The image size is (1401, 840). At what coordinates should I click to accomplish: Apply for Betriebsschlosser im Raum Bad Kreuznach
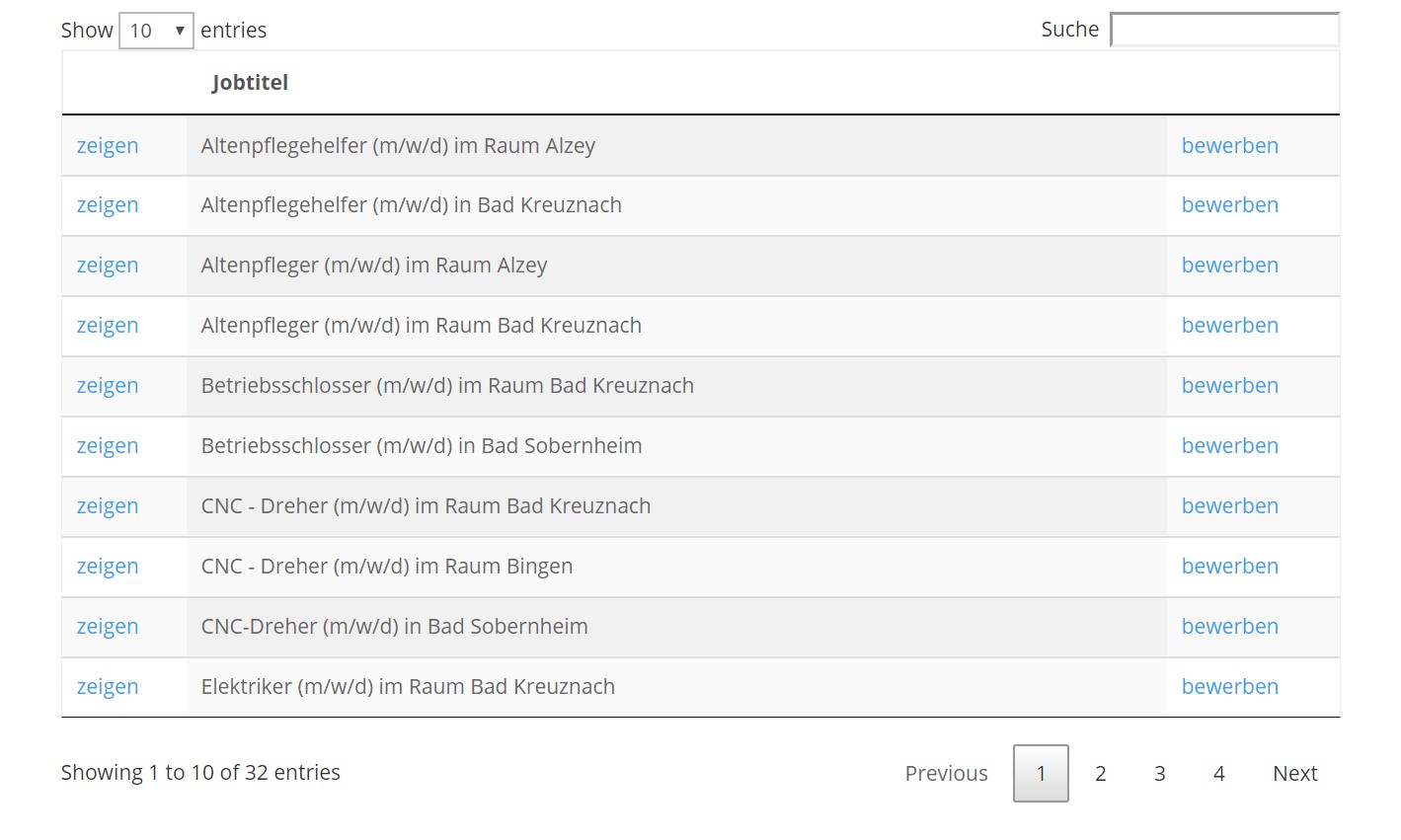point(1230,386)
